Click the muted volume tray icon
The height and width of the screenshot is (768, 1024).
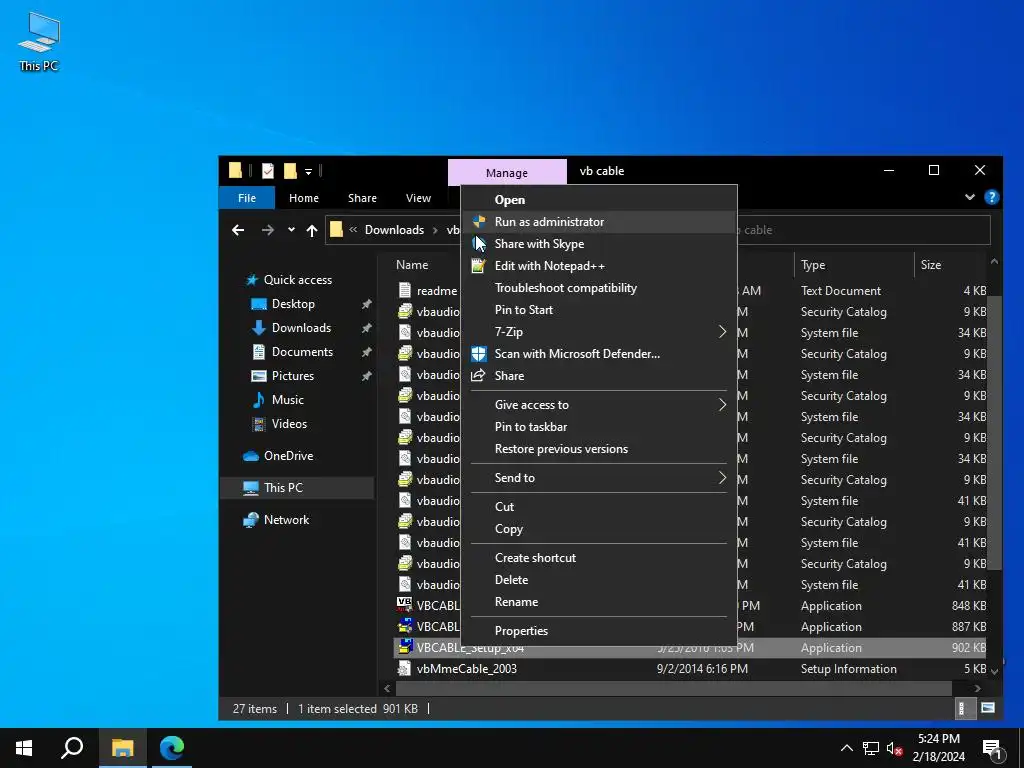(x=895, y=748)
